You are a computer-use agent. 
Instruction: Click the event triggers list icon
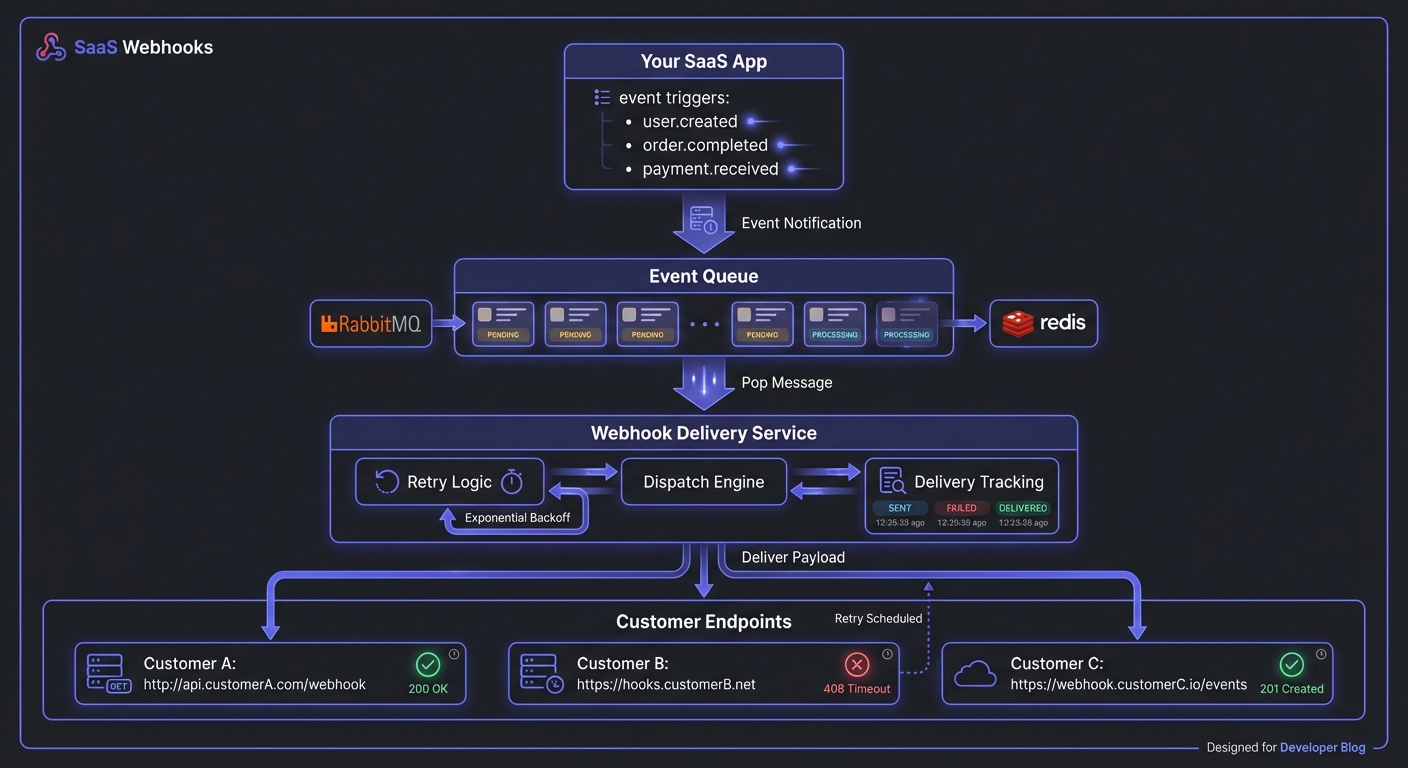click(x=602, y=98)
